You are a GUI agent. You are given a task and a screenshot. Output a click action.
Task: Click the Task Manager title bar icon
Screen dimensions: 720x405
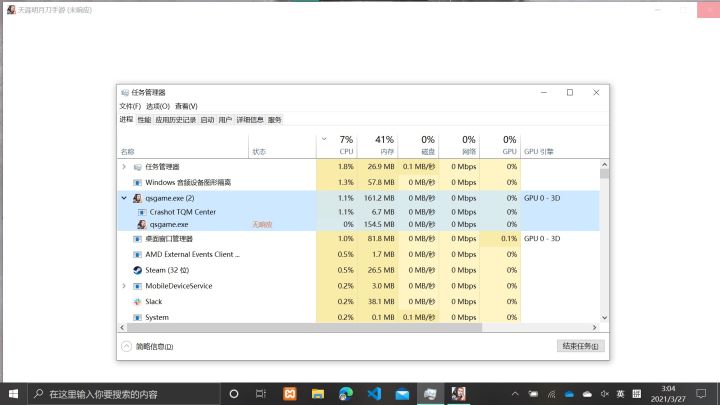tap(124, 93)
